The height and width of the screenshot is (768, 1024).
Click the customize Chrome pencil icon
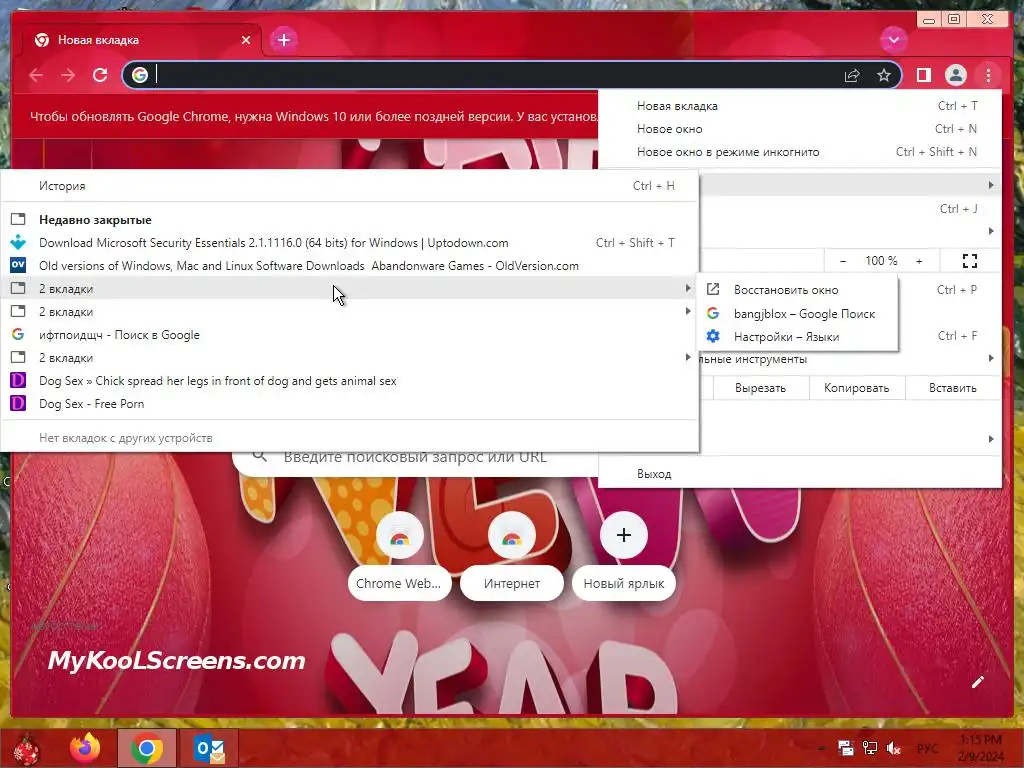978,682
